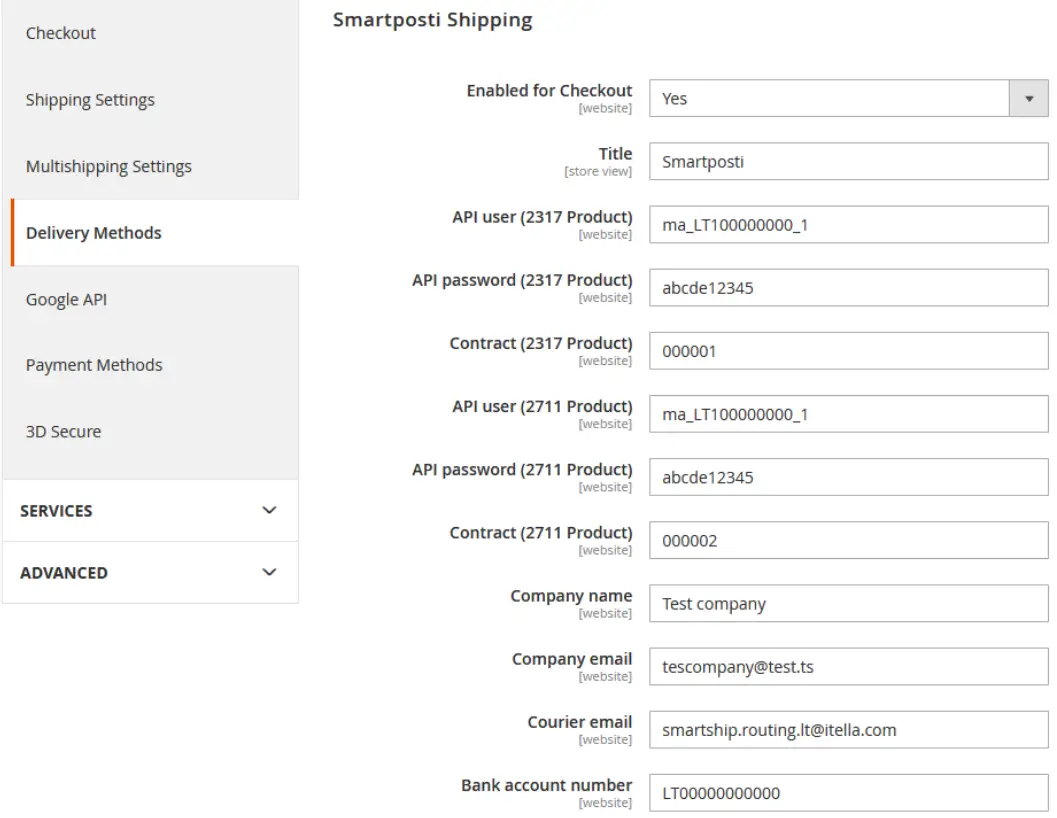This screenshot has width=1057, height=818.
Task: Click the Bank account number input
Action: point(849,793)
